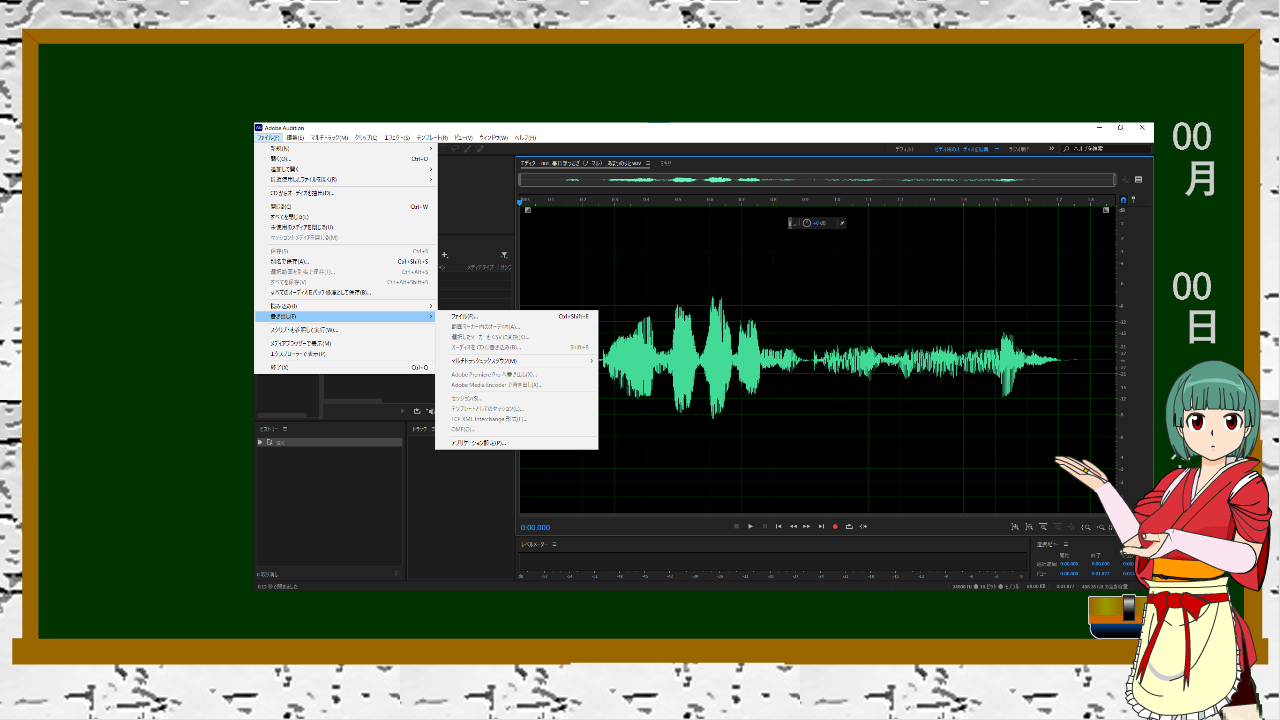Open the エフェクト (Effects) menu
This screenshot has width=1280, height=720.
[397, 137]
